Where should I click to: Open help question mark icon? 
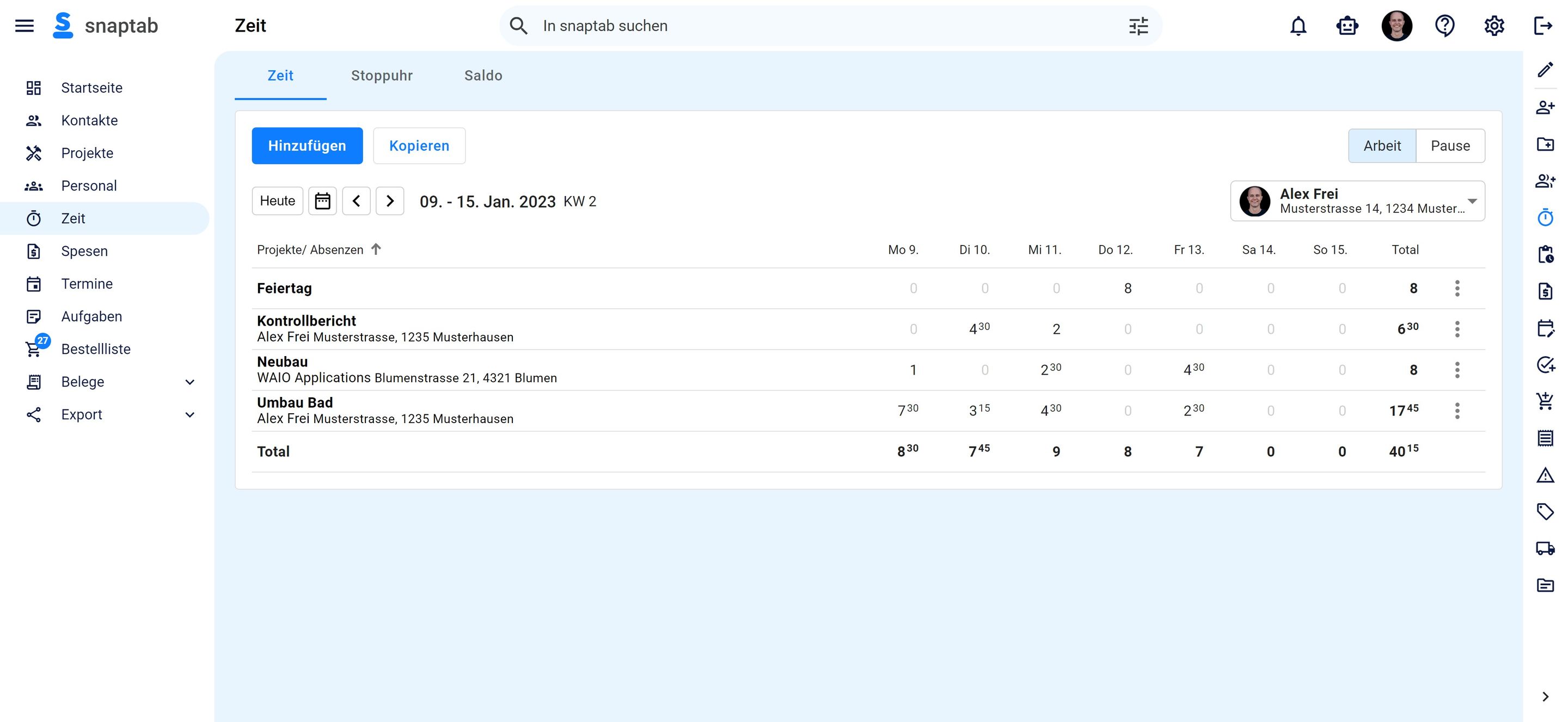click(1445, 26)
